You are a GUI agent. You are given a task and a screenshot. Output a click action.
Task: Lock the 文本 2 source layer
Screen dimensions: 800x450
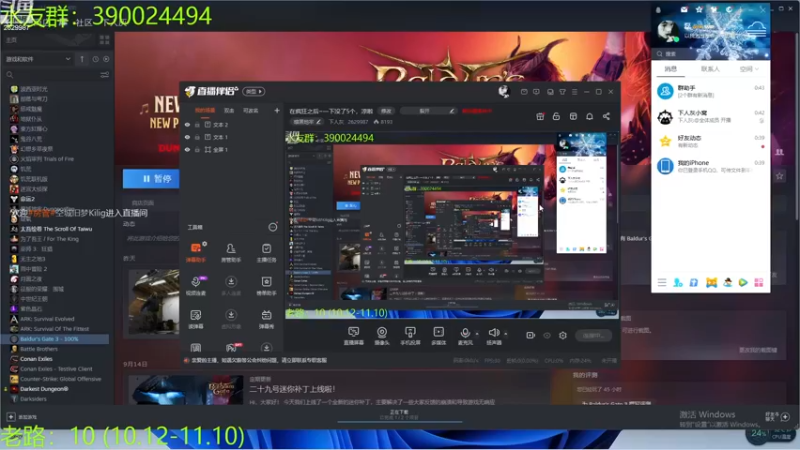197,125
